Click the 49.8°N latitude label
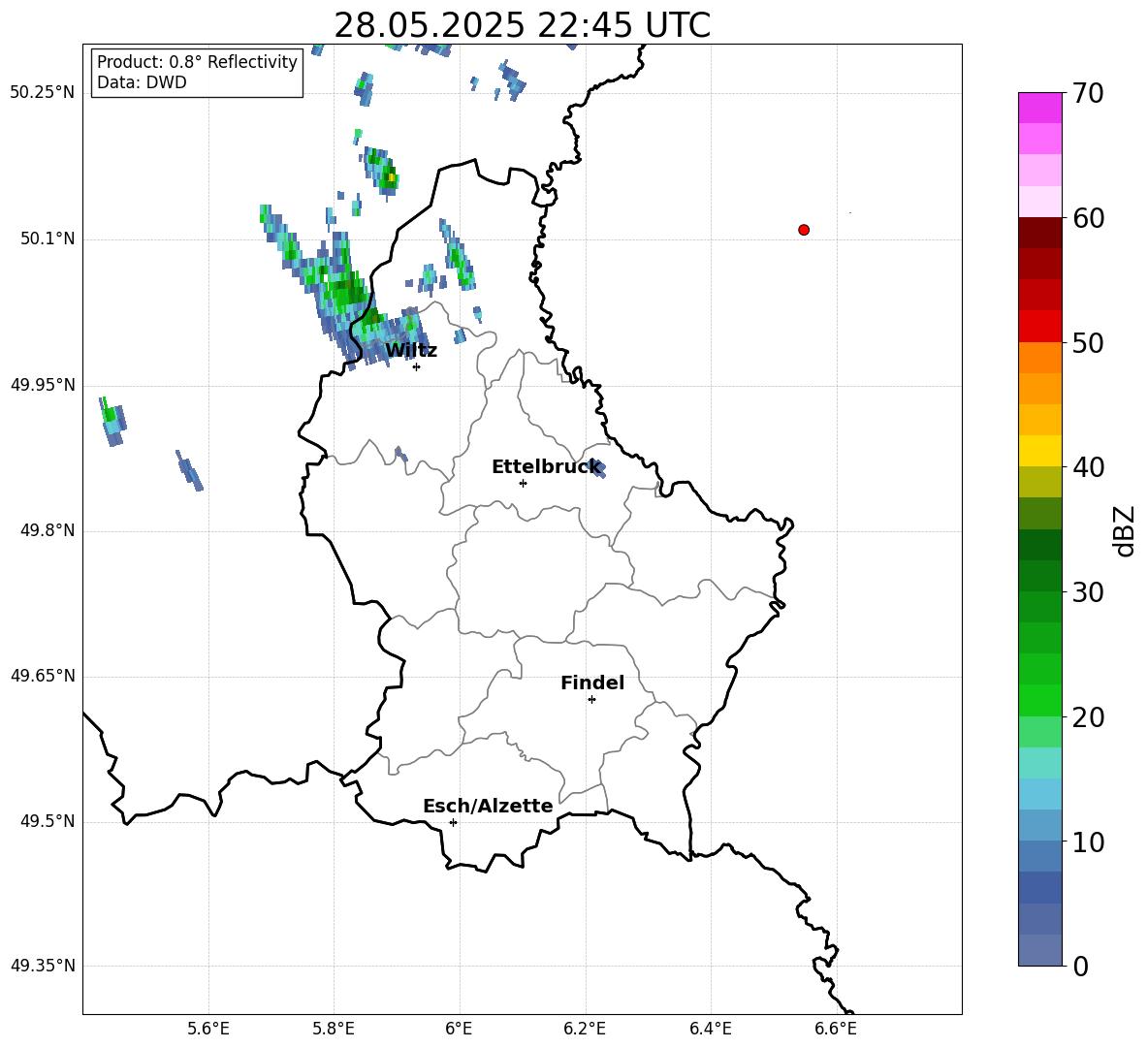The width and height of the screenshot is (1148, 1048). point(48,530)
